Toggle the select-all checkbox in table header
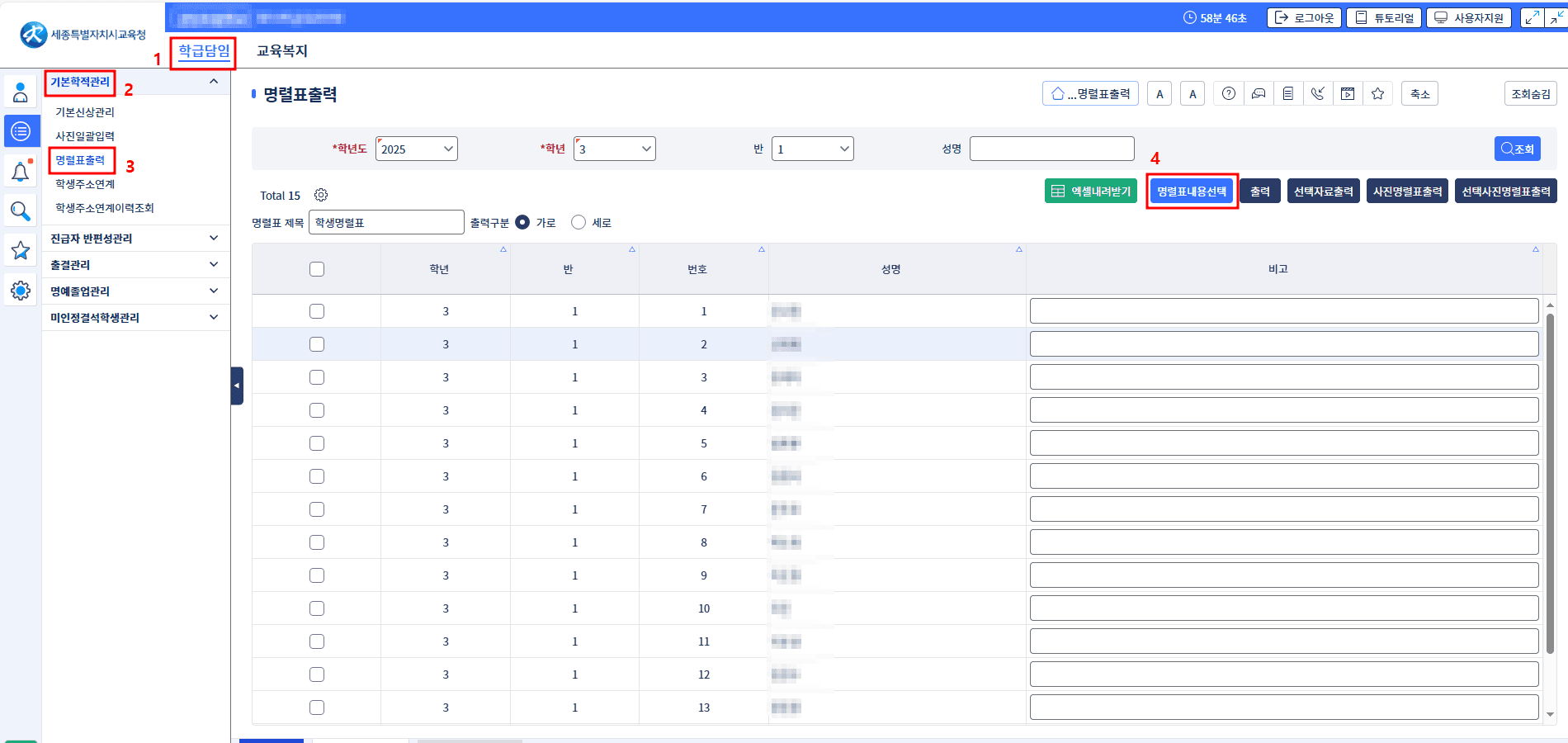Viewport: 1568px width, 743px height. [x=317, y=269]
